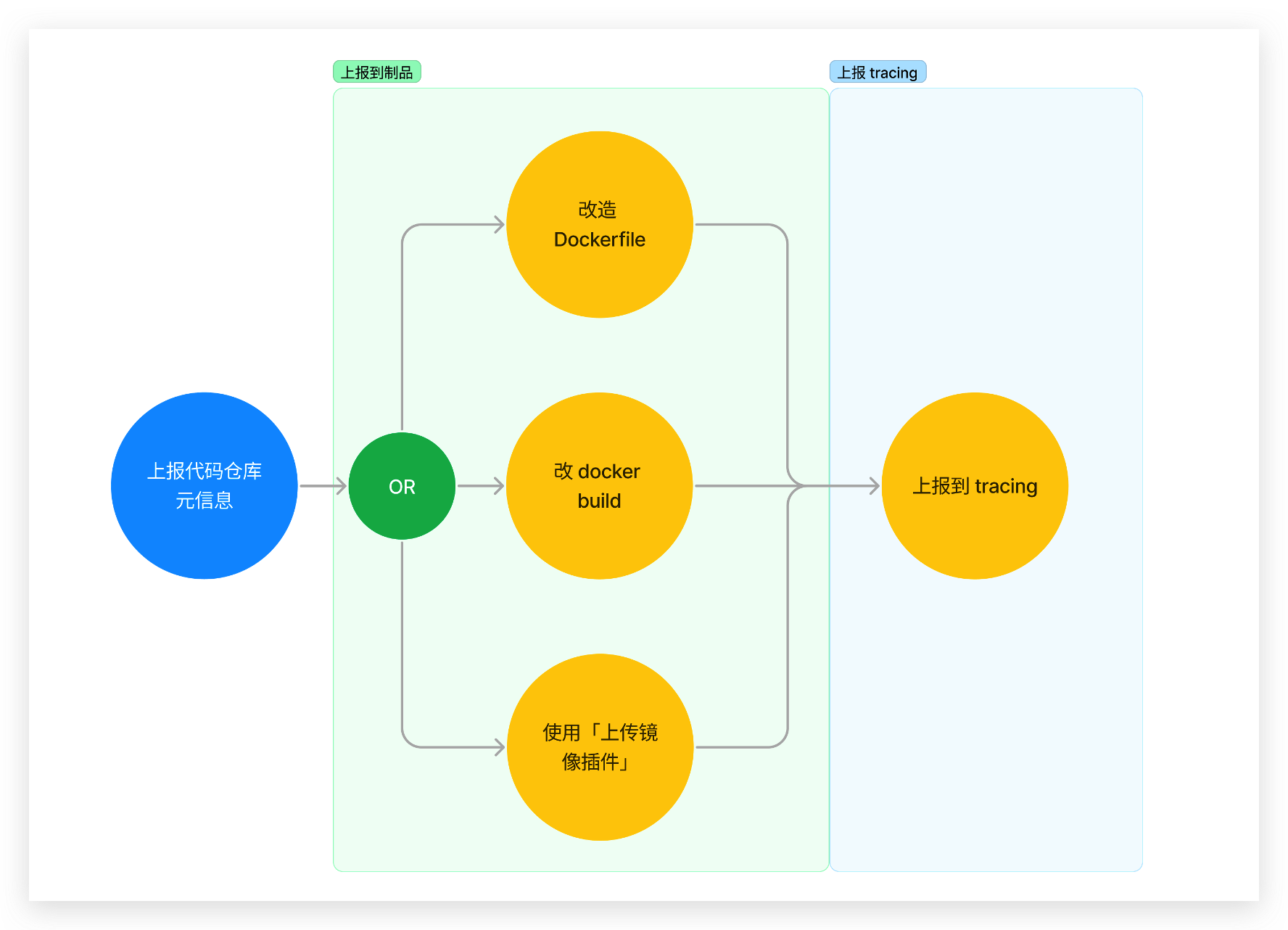Click the green OR circle node

click(402, 486)
